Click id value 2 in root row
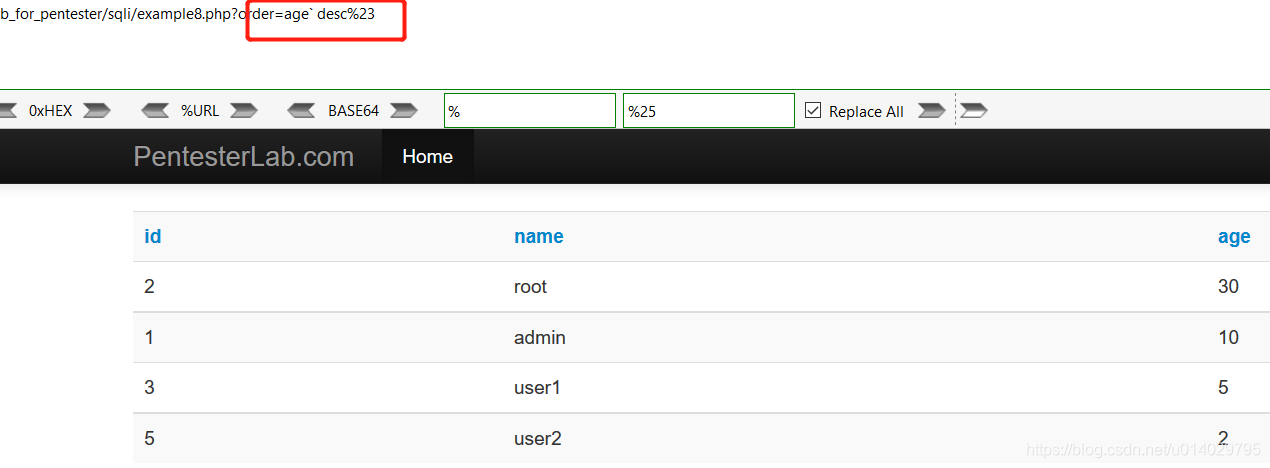Viewport: 1270px width, 468px height. point(149,287)
